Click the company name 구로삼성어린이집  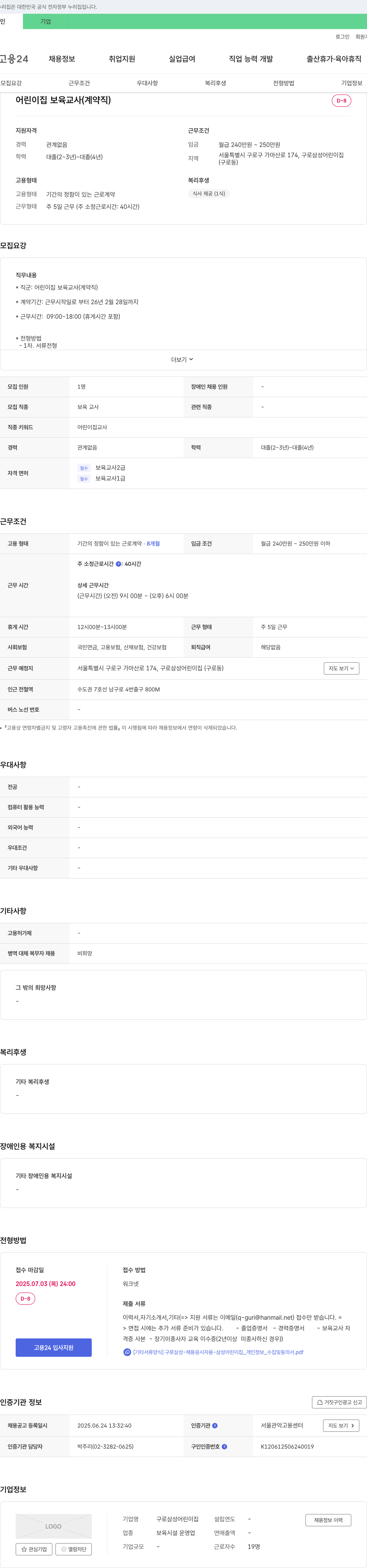point(177,1519)
